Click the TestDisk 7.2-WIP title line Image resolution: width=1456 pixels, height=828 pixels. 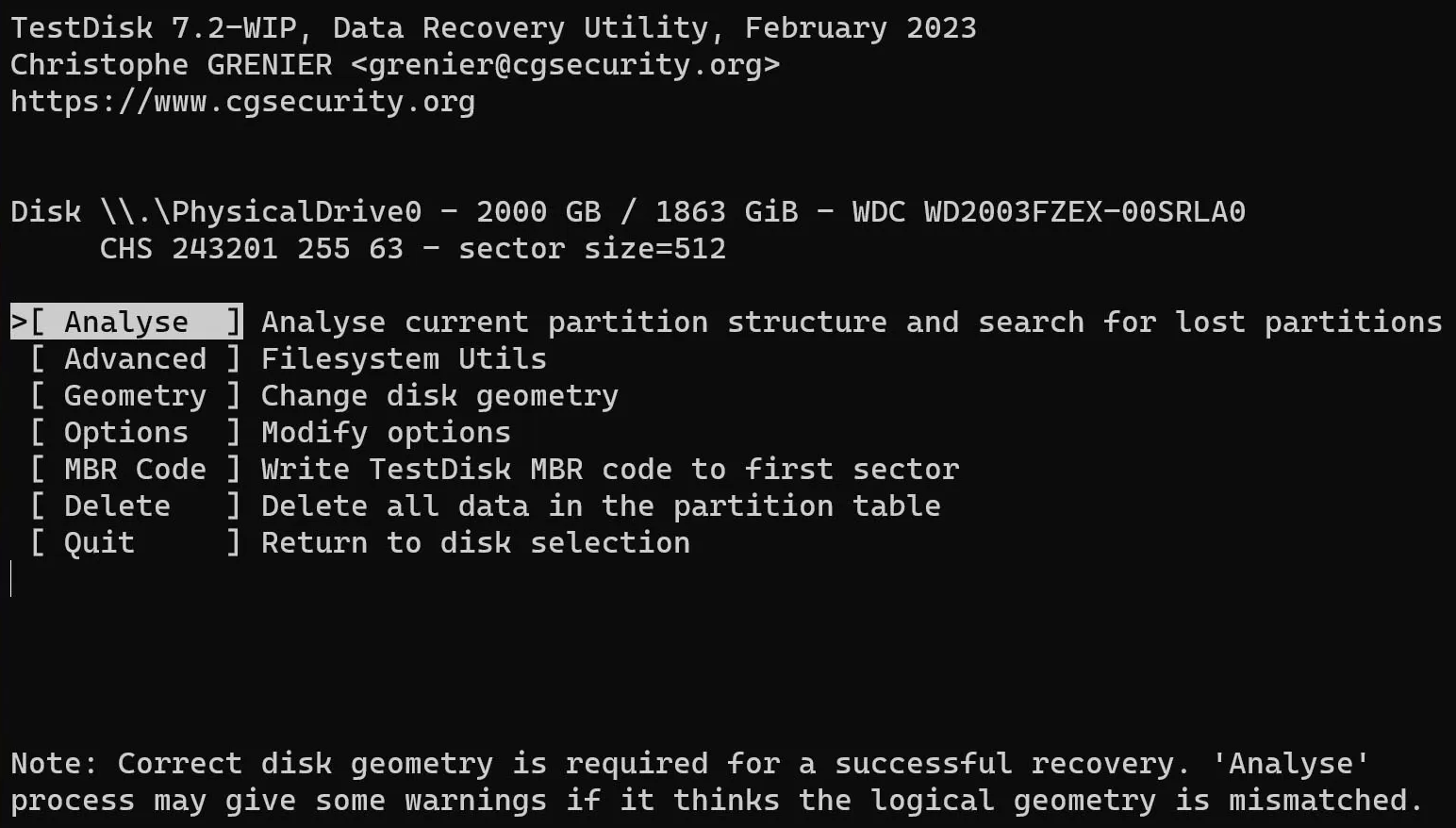493,27
